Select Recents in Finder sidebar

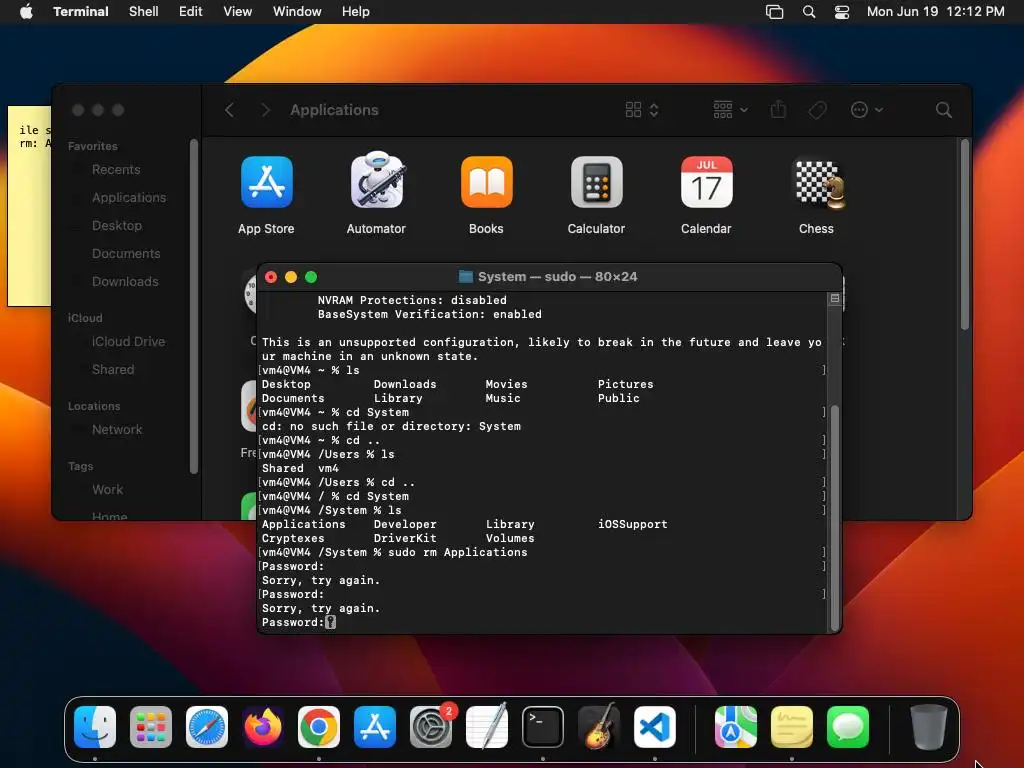coord(116,170)
